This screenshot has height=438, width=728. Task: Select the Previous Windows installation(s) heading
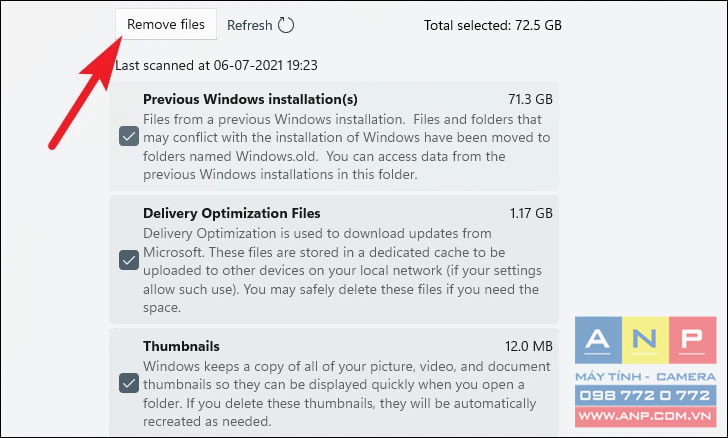pos(250,99)
